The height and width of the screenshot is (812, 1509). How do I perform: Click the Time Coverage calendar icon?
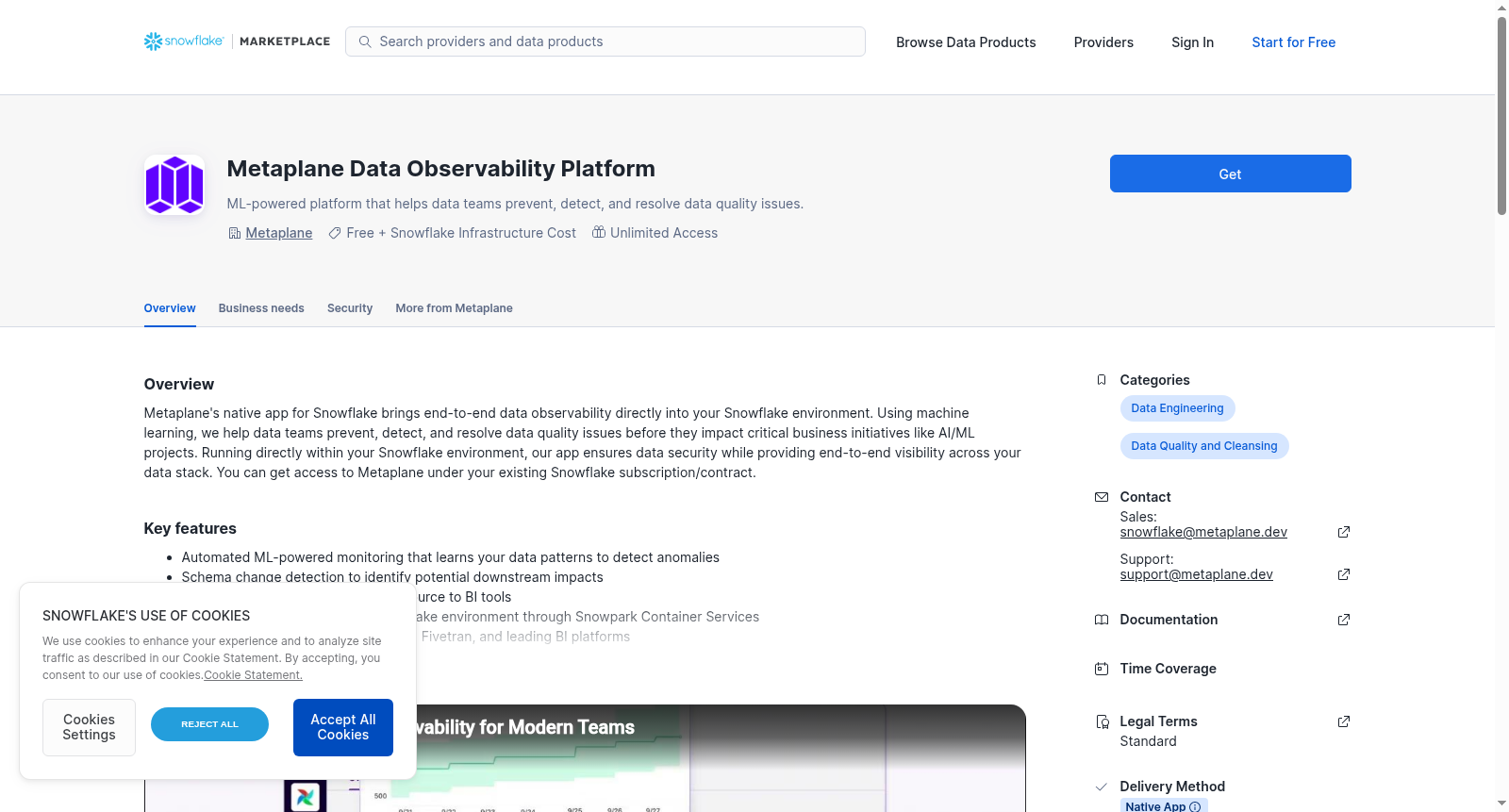click(1102, 669)
